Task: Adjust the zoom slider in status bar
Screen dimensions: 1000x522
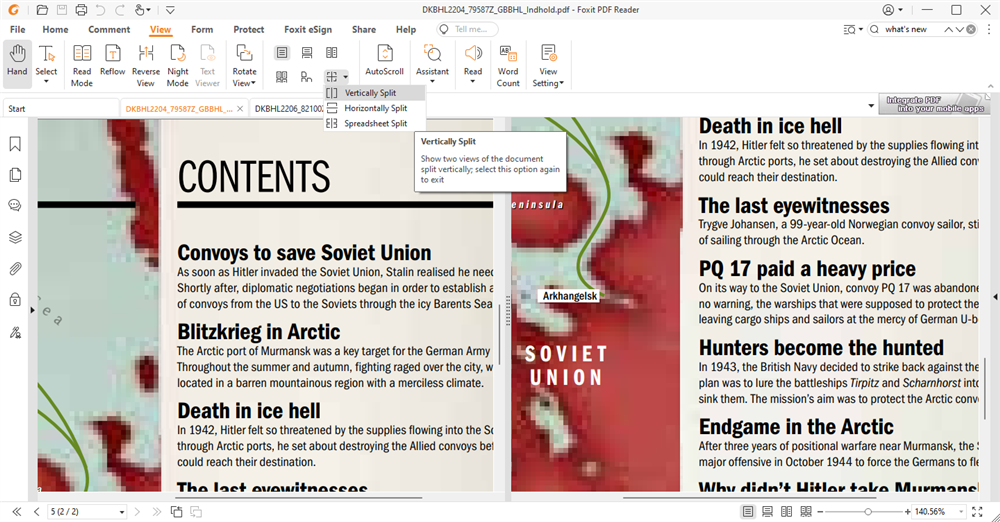Action: coord(868,512)
